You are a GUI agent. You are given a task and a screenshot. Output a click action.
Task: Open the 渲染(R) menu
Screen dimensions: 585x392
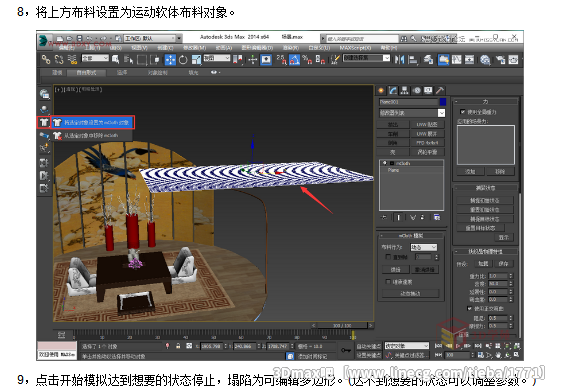pos(291,48)
